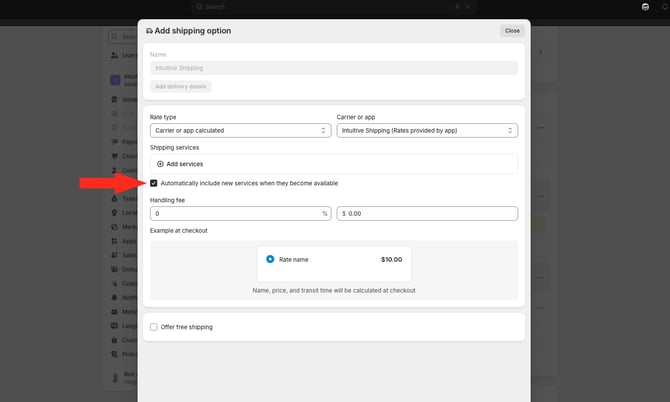
Task: Click the Add delivery details button
Action: 181,86
